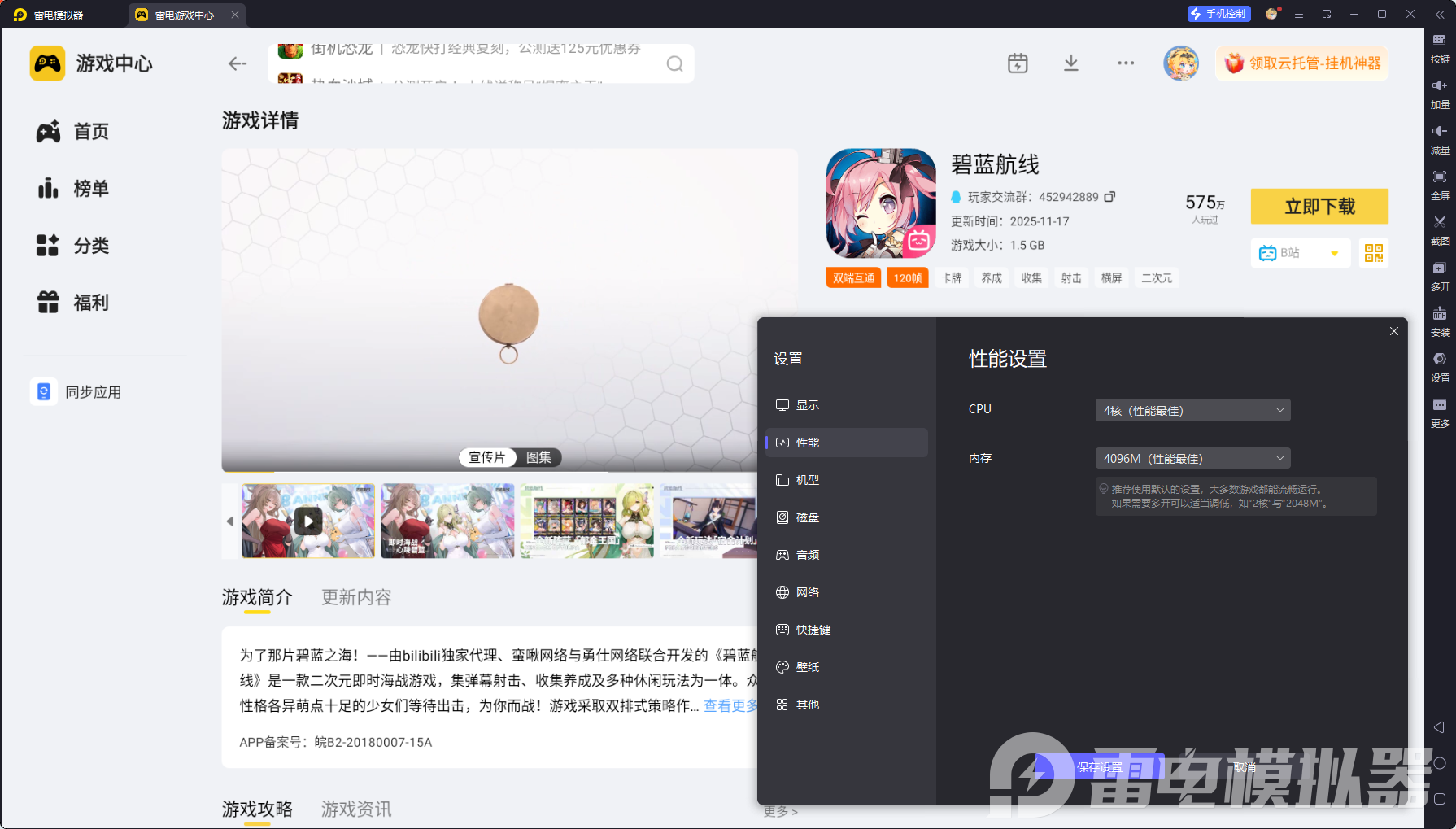Open the 多开 multi-instance manager
The height and width of the screenshot is (829, 1456).
click(x=1440, y=275)
